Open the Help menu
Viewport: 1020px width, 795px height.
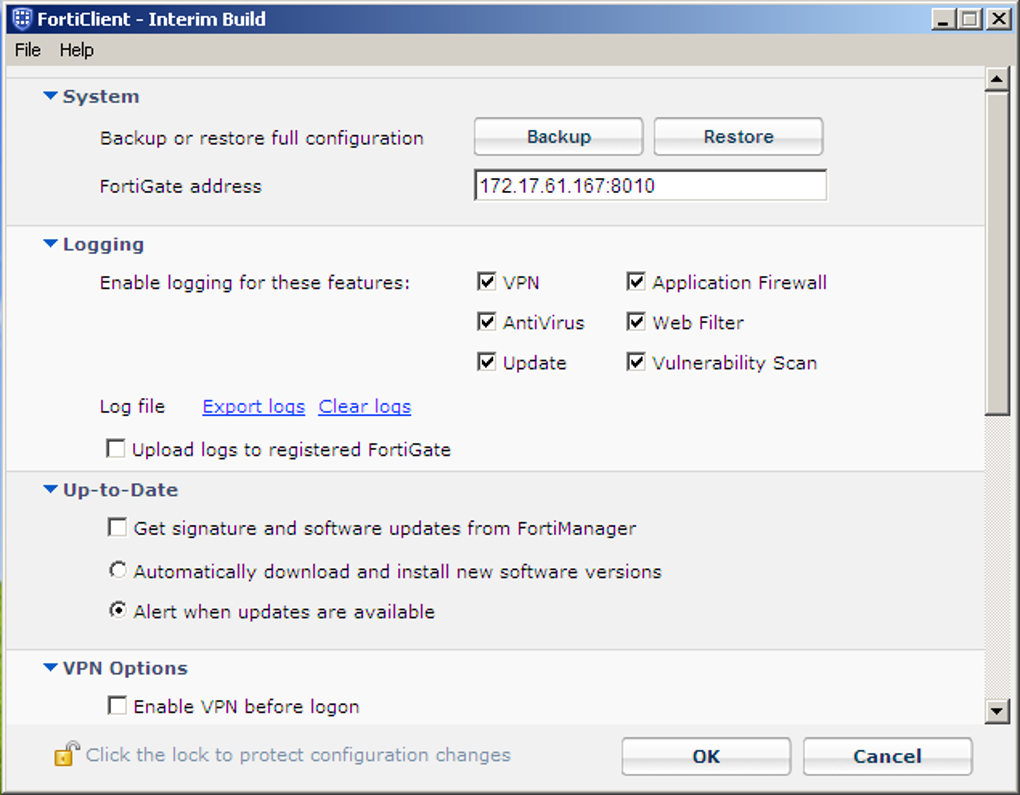[76, 50]
